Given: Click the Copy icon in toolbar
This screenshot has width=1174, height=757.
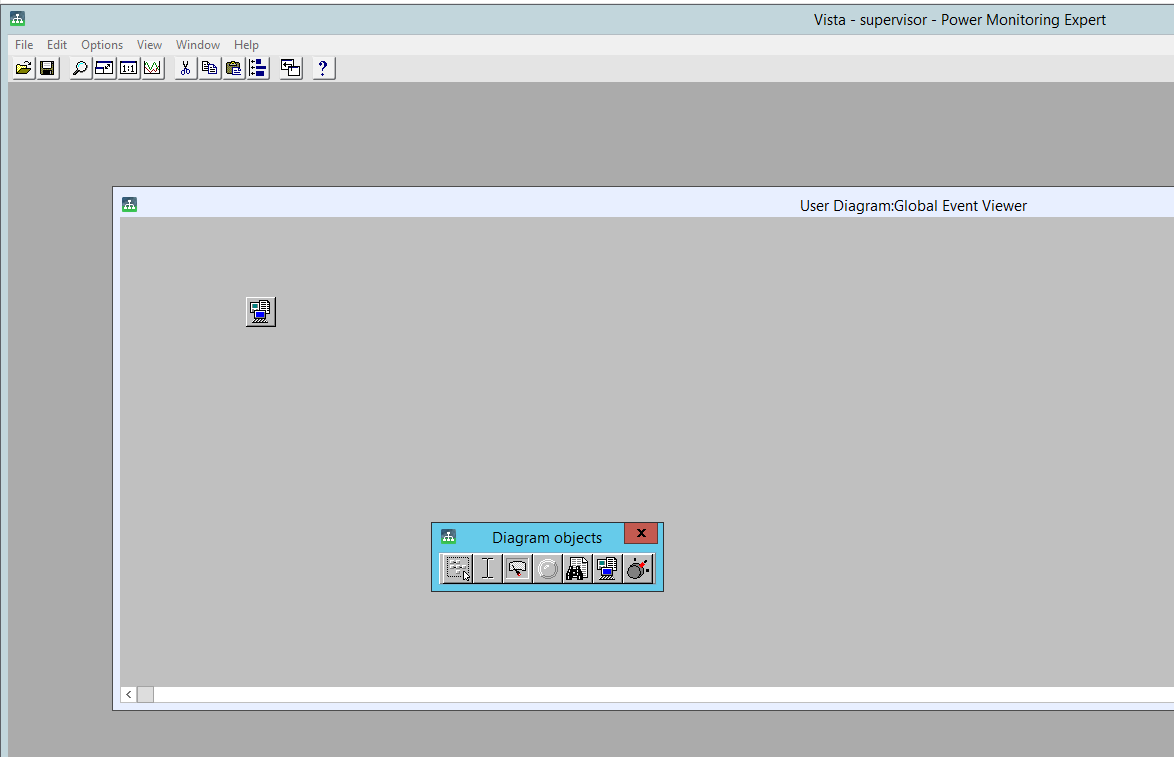Looking at the screenshot, I should (x=210, y=69).
